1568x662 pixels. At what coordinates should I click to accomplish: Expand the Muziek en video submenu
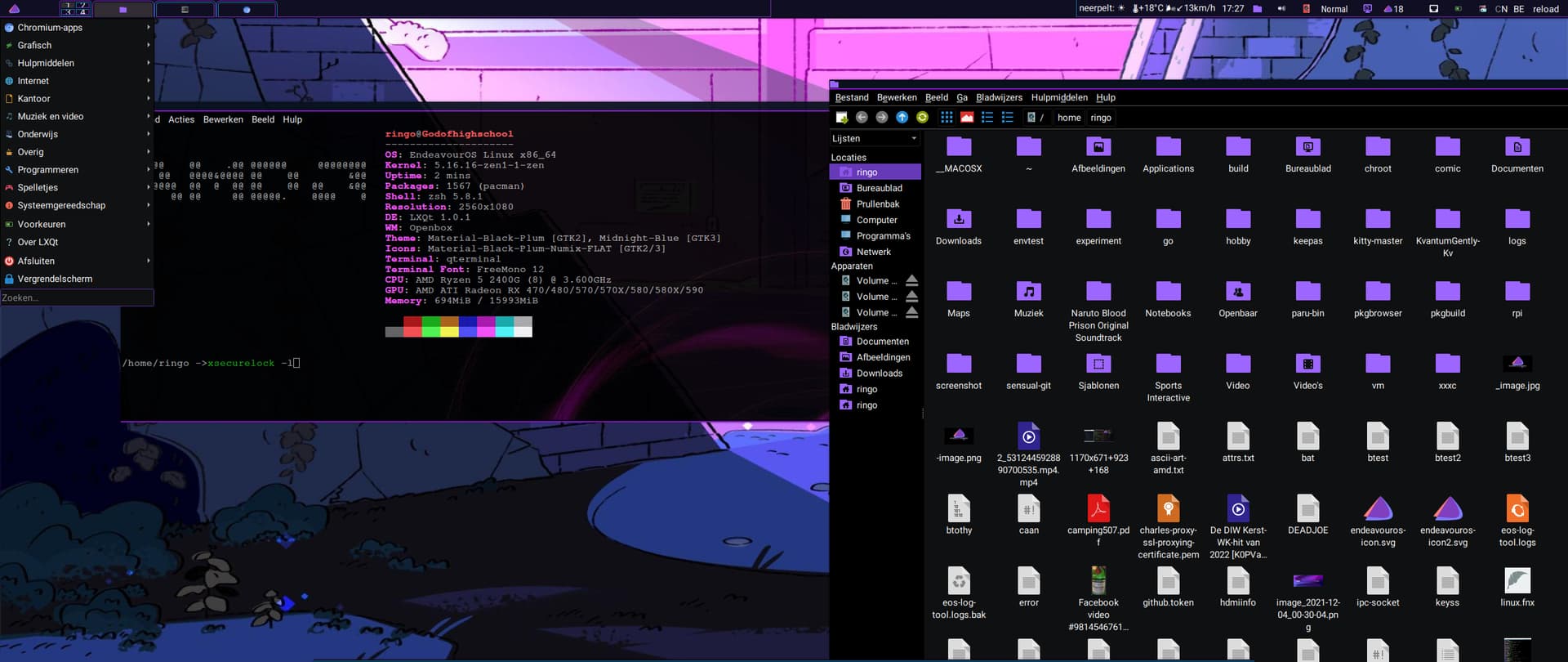(x=77, y=117)
